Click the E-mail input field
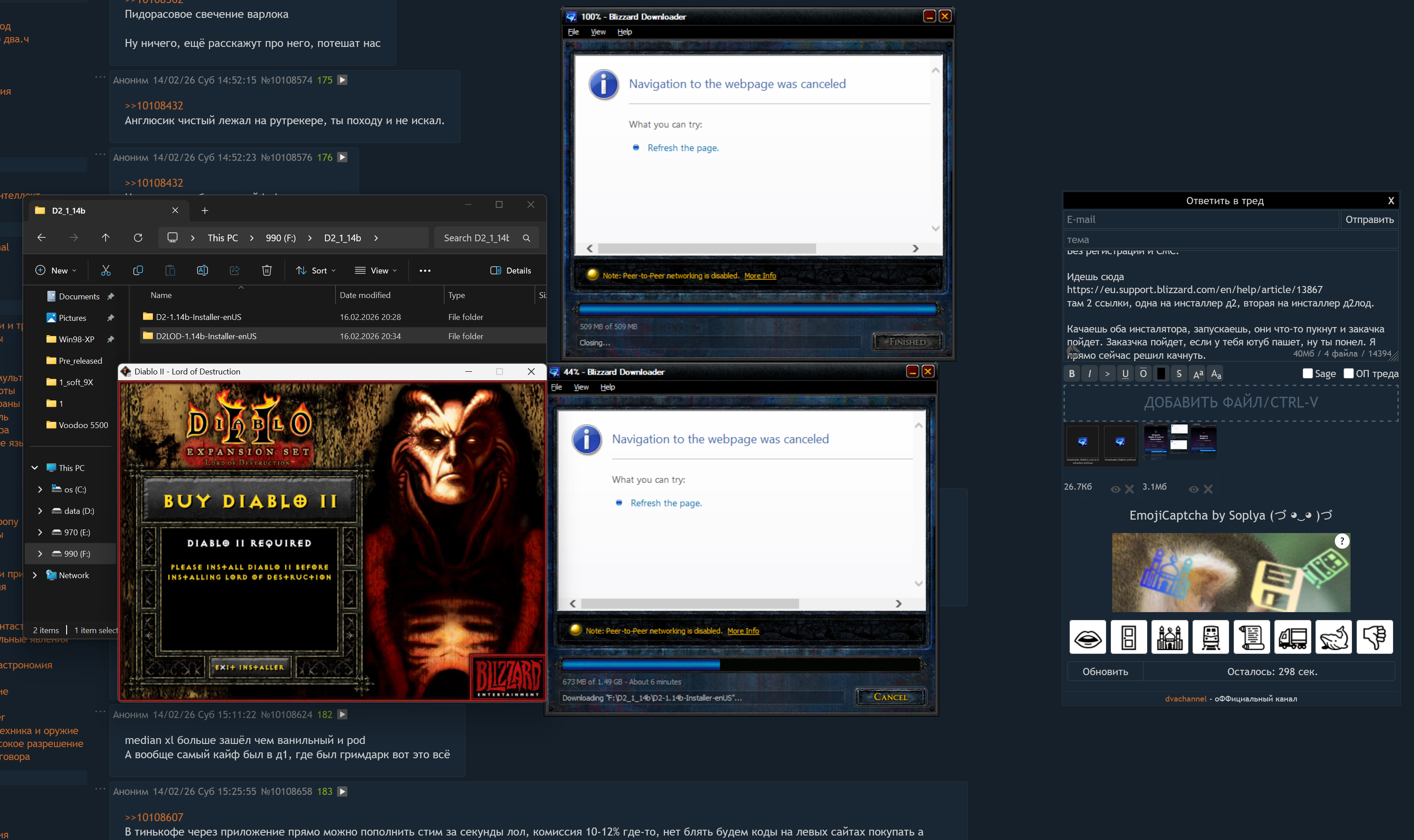Image resolution: width=1414 pixels, height=840 pixels. (x=1200, y=220)
